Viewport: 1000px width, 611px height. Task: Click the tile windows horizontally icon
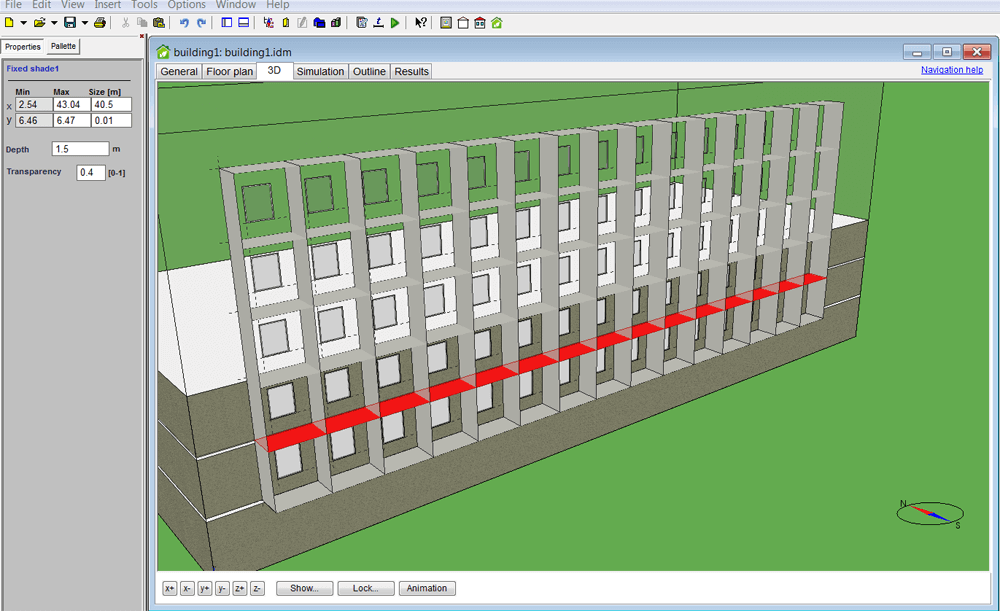[243, 22]
